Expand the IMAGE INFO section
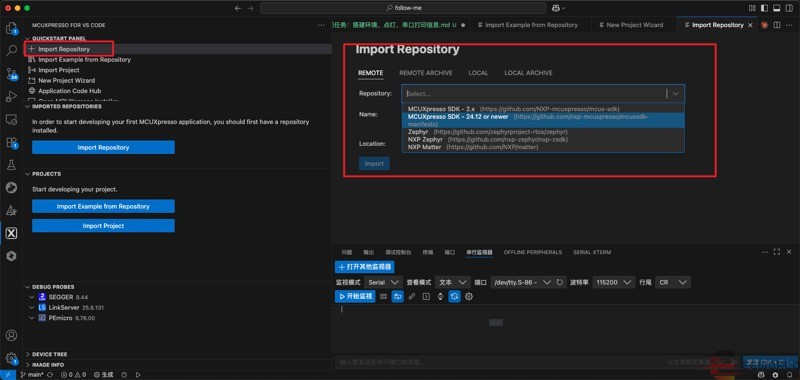800x380 pixels. point(44,365)
